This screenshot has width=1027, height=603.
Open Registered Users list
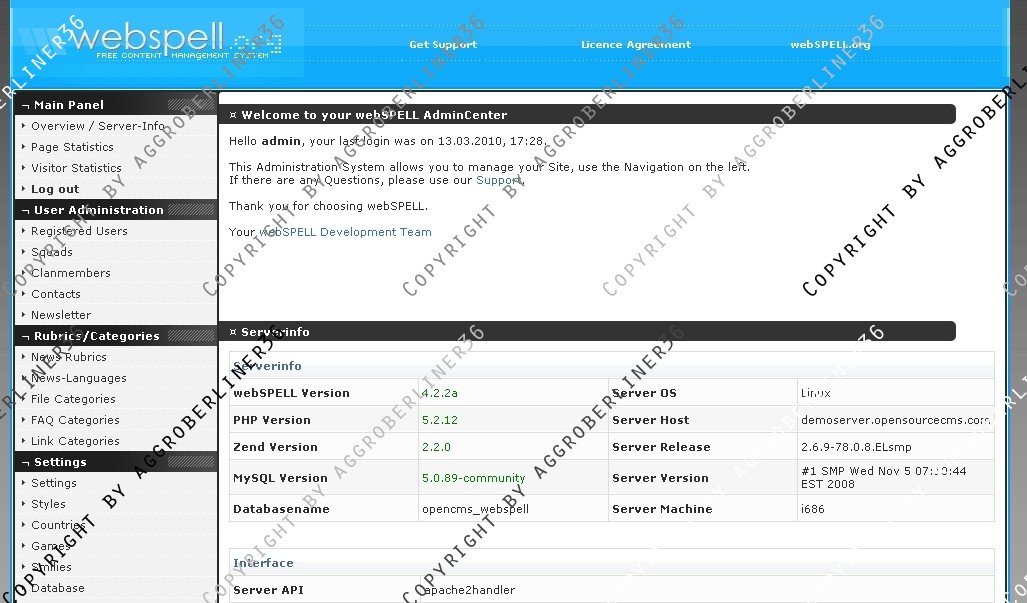[79, 230]
